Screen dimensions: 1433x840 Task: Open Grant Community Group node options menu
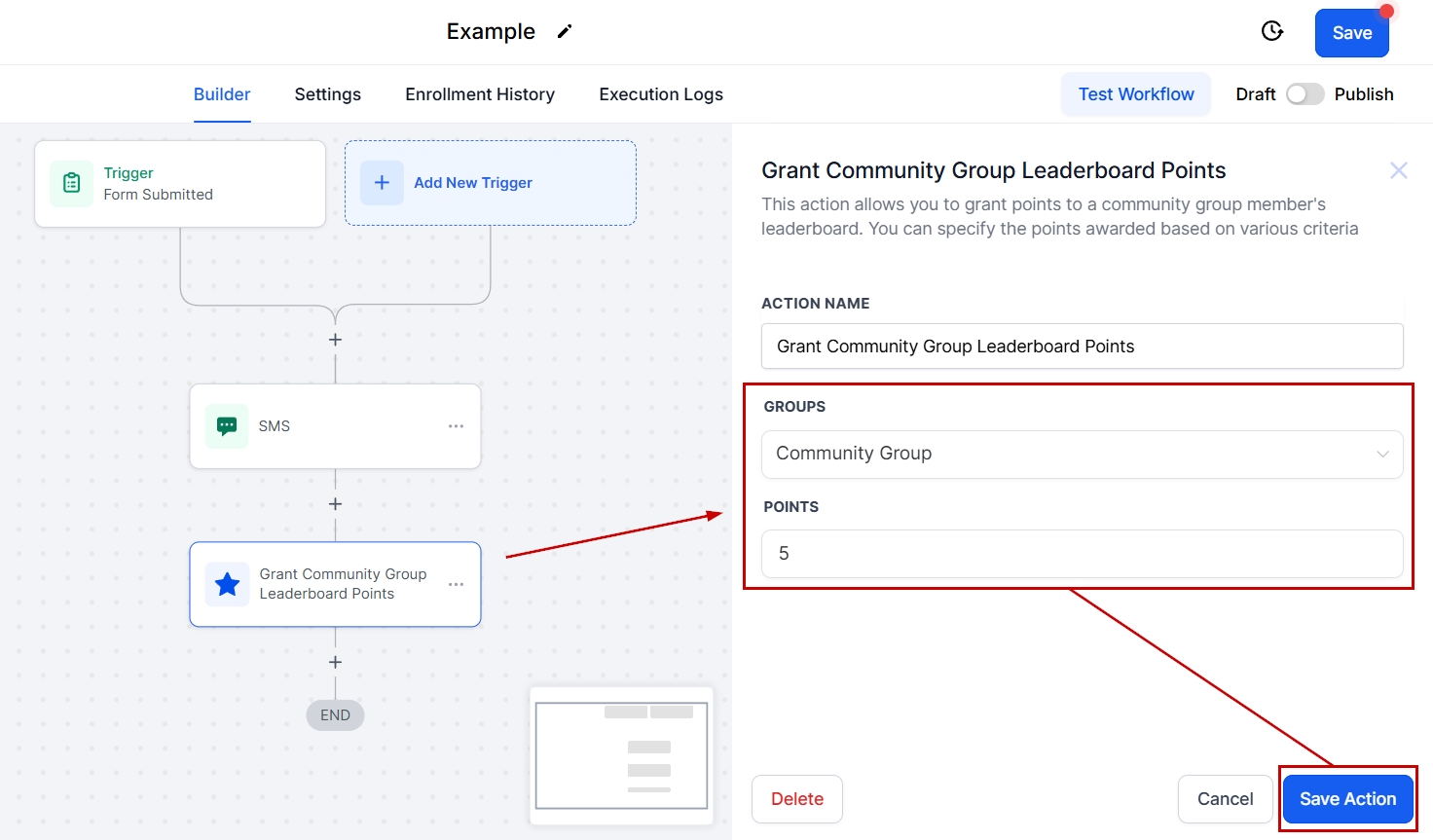coord(456,584)
